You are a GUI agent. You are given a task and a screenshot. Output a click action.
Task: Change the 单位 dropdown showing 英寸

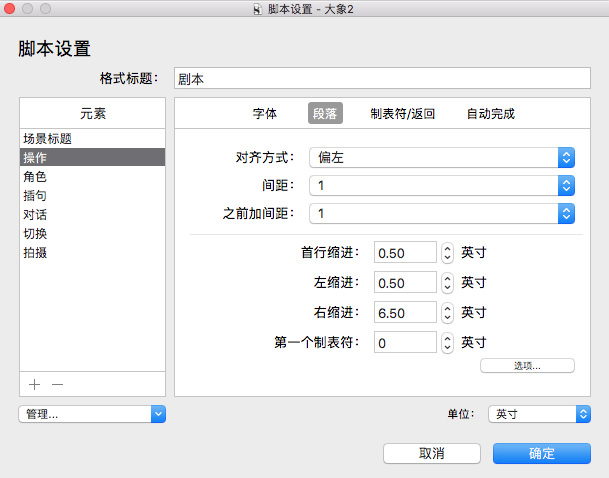coord(539,414)
